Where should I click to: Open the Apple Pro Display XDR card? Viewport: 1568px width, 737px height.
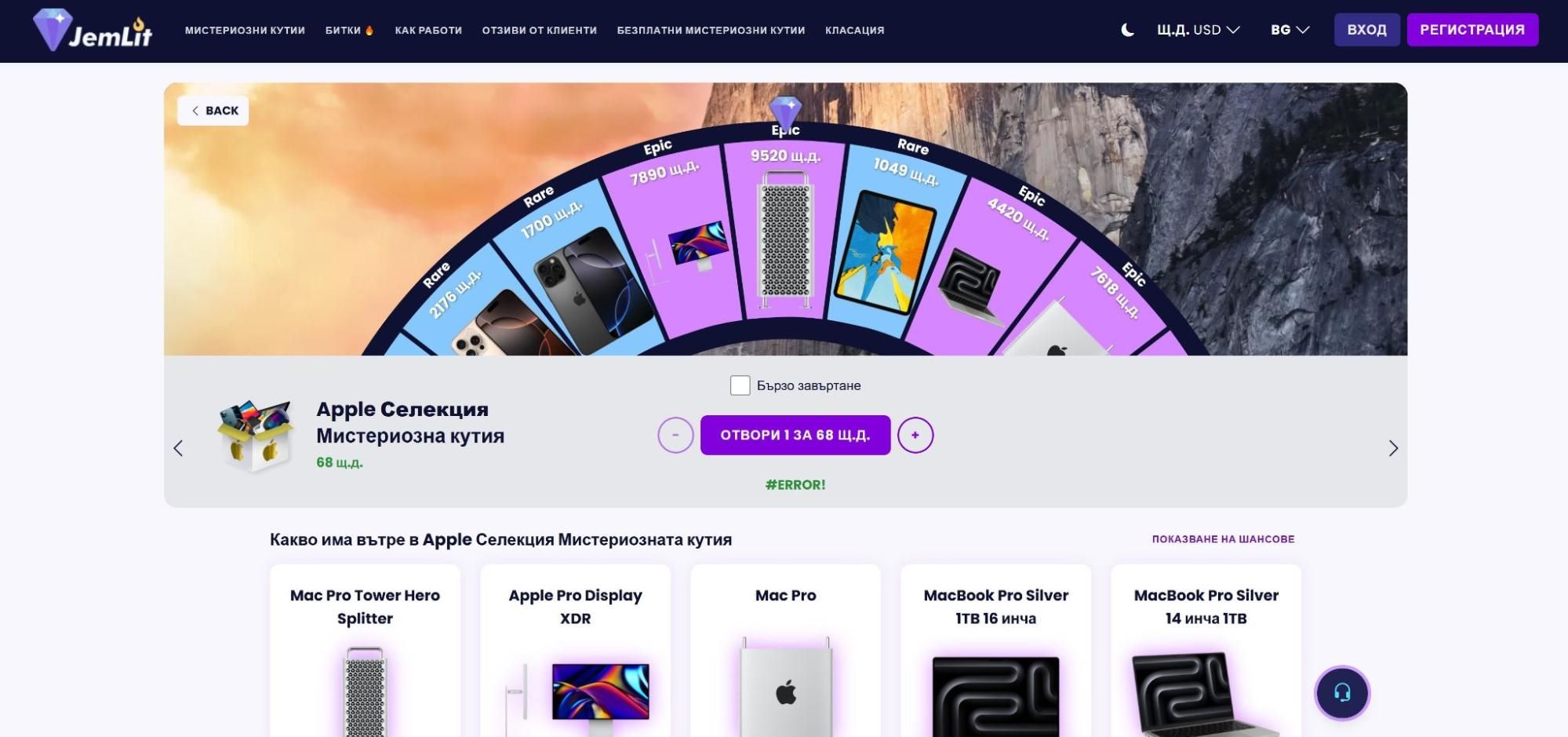pyautogui.click(x=575, y=651)
